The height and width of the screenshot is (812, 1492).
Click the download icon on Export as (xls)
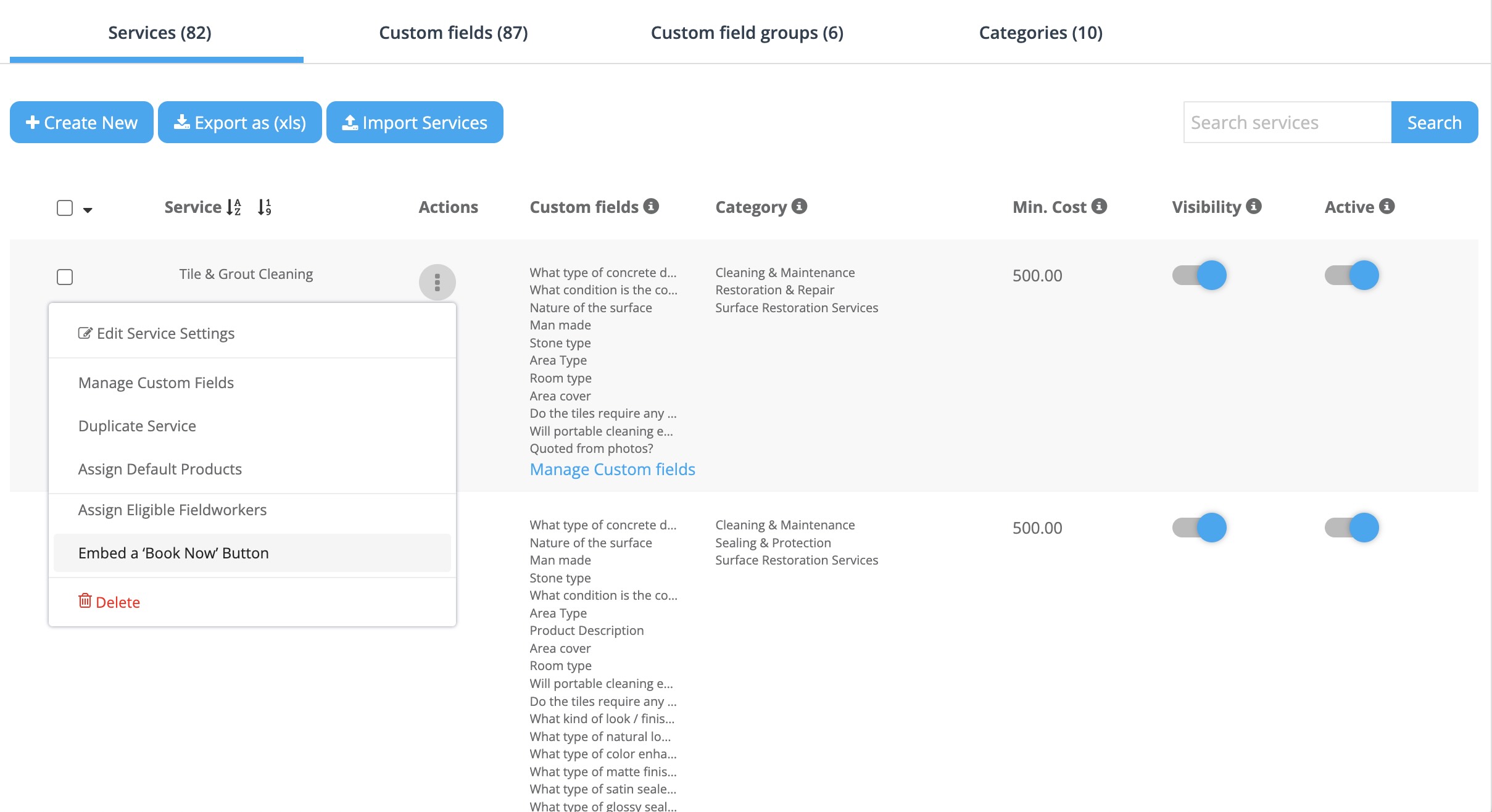(183, 122)
